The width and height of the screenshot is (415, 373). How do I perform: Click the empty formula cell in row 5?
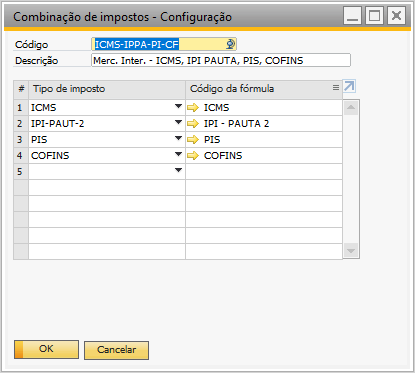[264, 172]
